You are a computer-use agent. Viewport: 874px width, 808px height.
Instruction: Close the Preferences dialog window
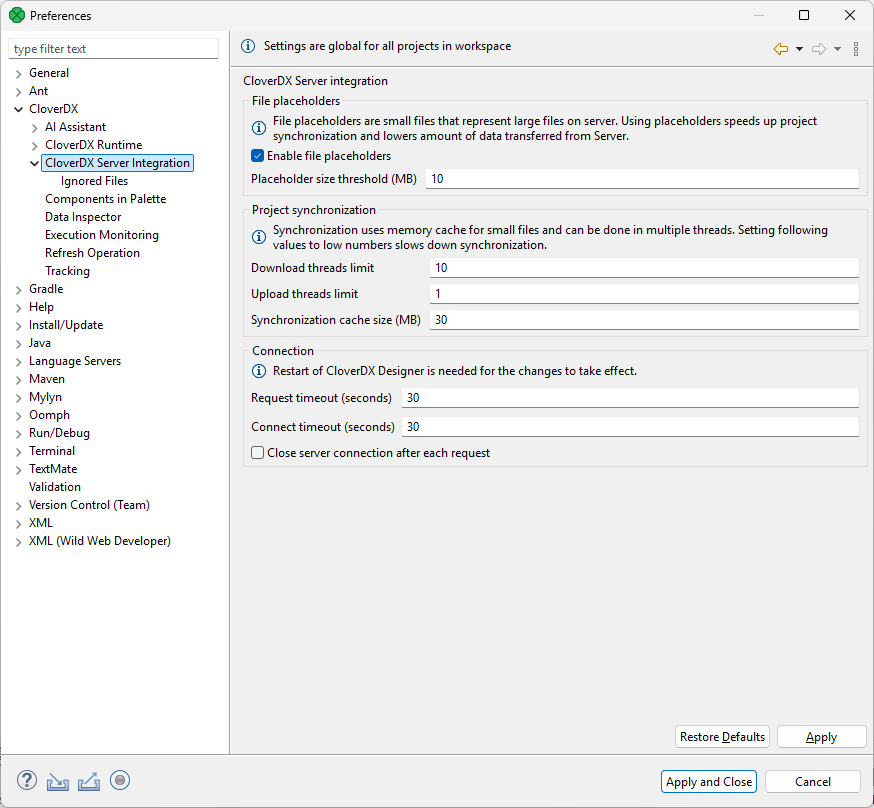[x=849, y=15]
